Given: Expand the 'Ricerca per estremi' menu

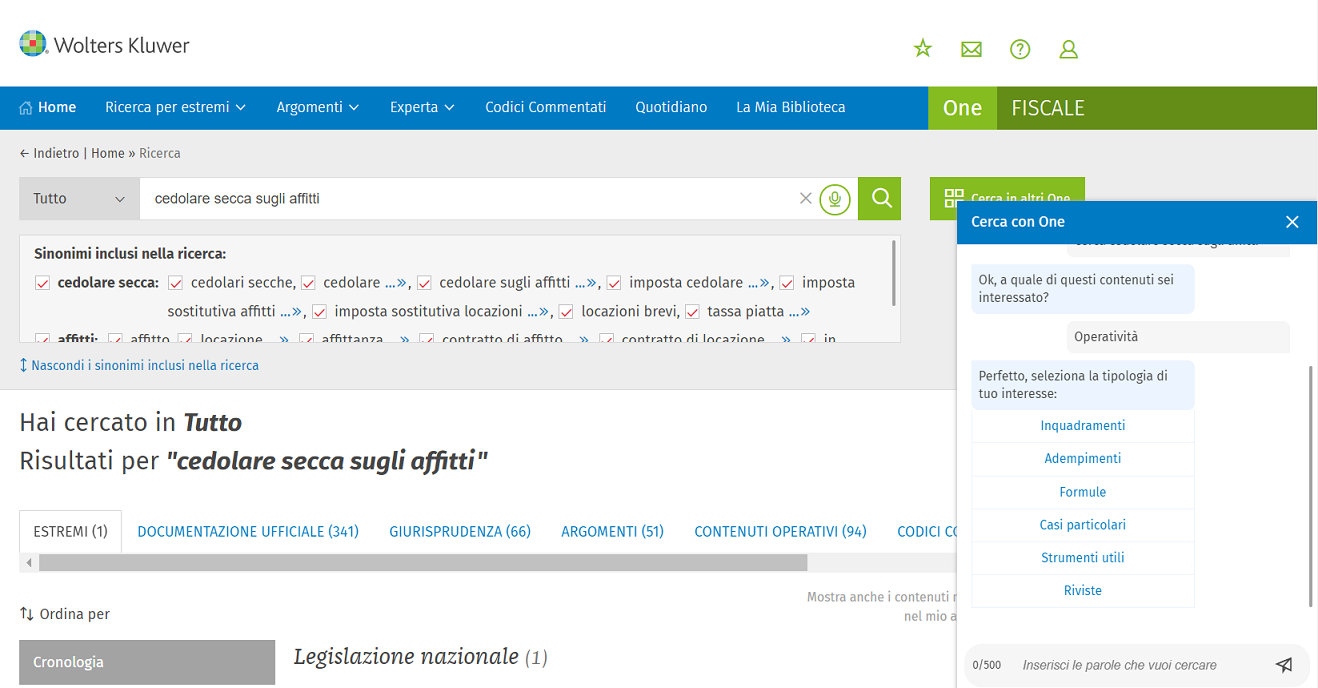Looking at the screenshot, I should 175,107.
